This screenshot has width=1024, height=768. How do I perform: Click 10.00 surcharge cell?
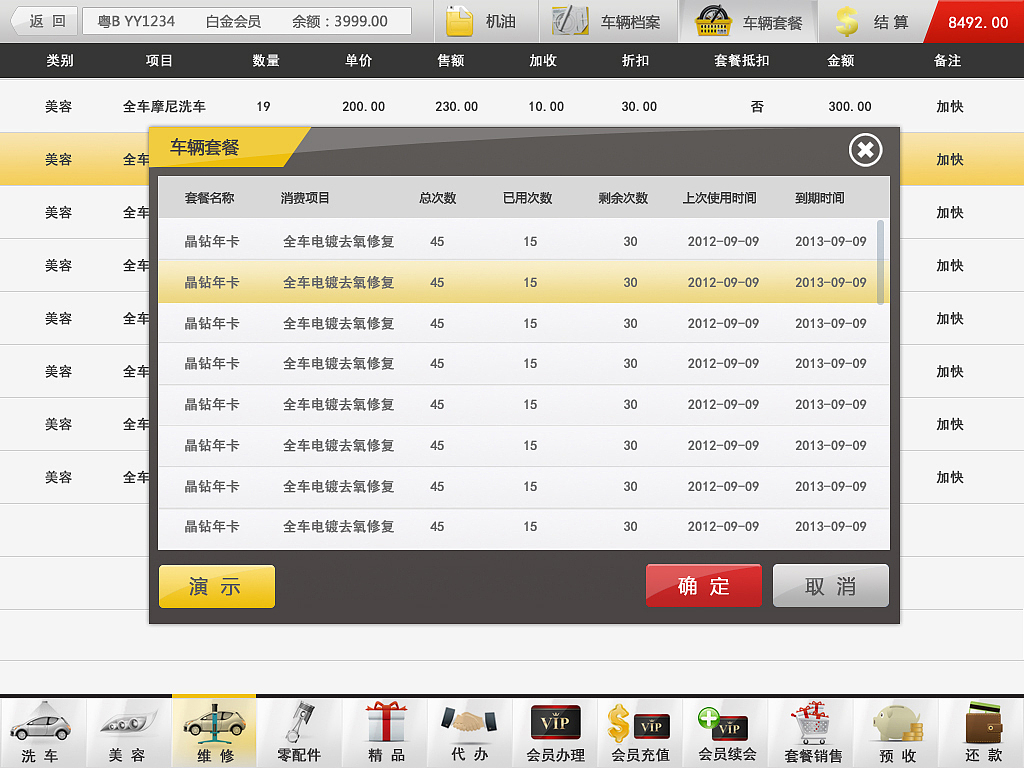tap(546, 106)
